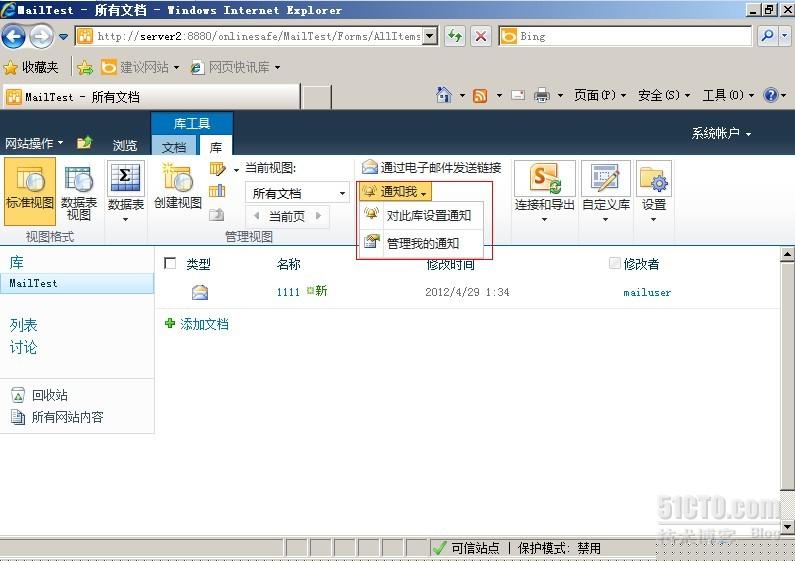Switch to 标准视图 standard view
Screen dimensions: 795x561
pos(30,191)
